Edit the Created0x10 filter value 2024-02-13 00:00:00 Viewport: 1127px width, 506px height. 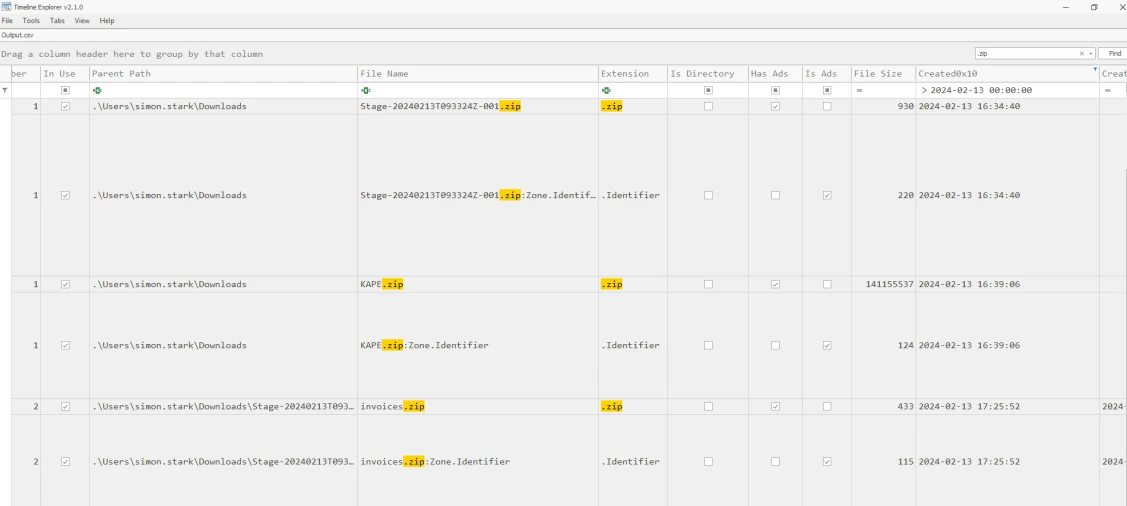pos(981,91)
